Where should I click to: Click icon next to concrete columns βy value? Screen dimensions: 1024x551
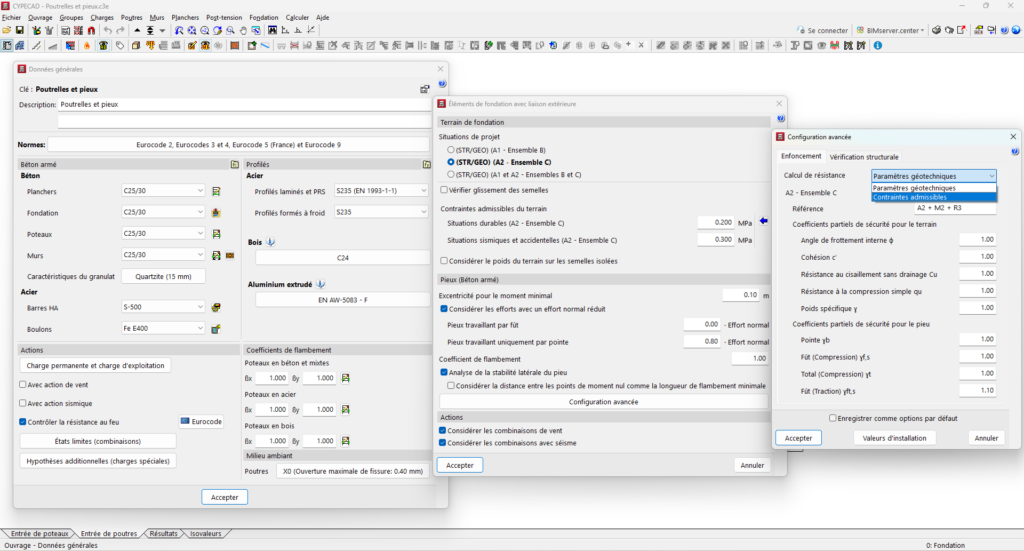point(345,378)
